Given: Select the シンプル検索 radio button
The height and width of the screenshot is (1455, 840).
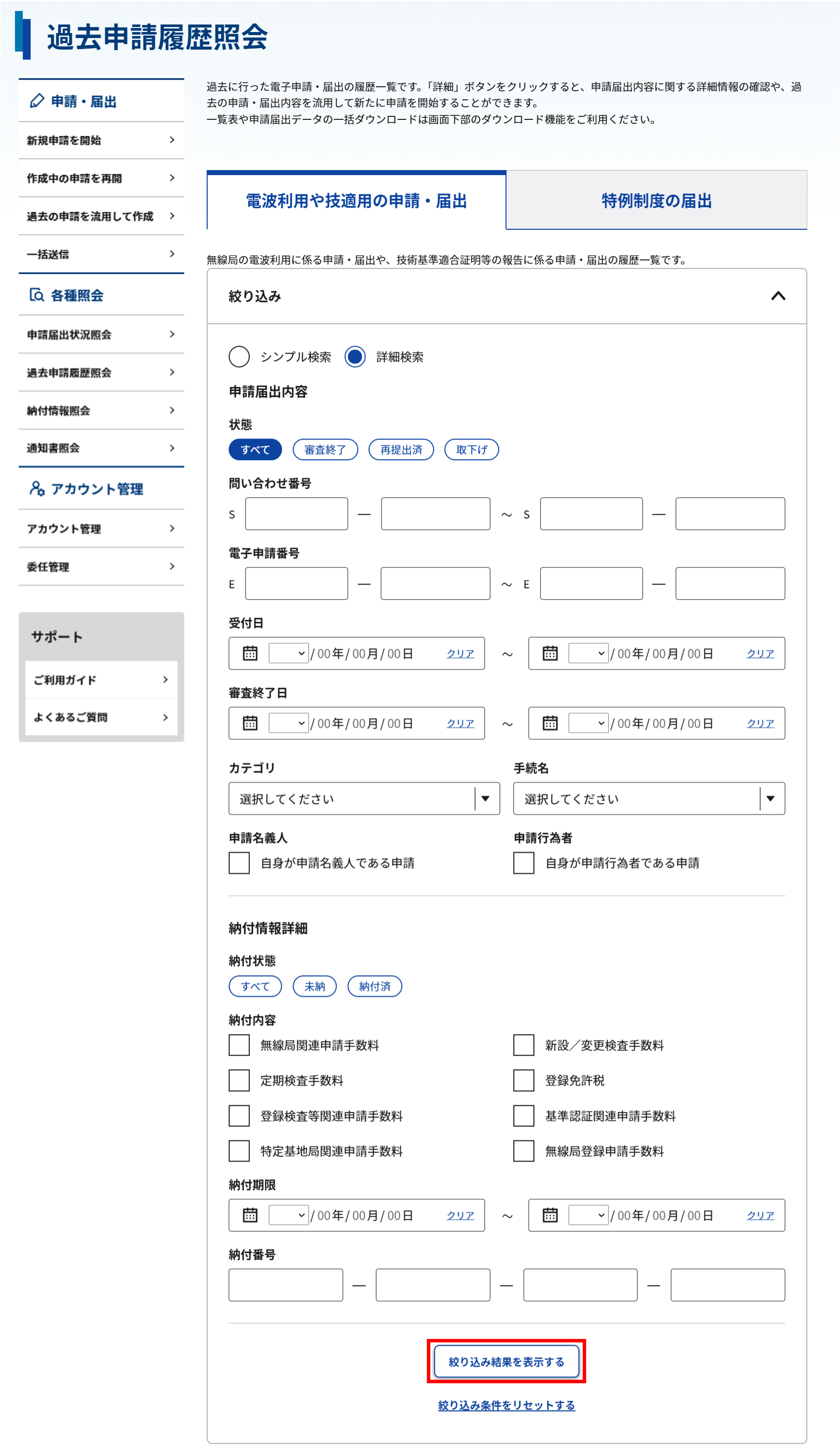Looking at the screenshot, I should pos(239,357).
